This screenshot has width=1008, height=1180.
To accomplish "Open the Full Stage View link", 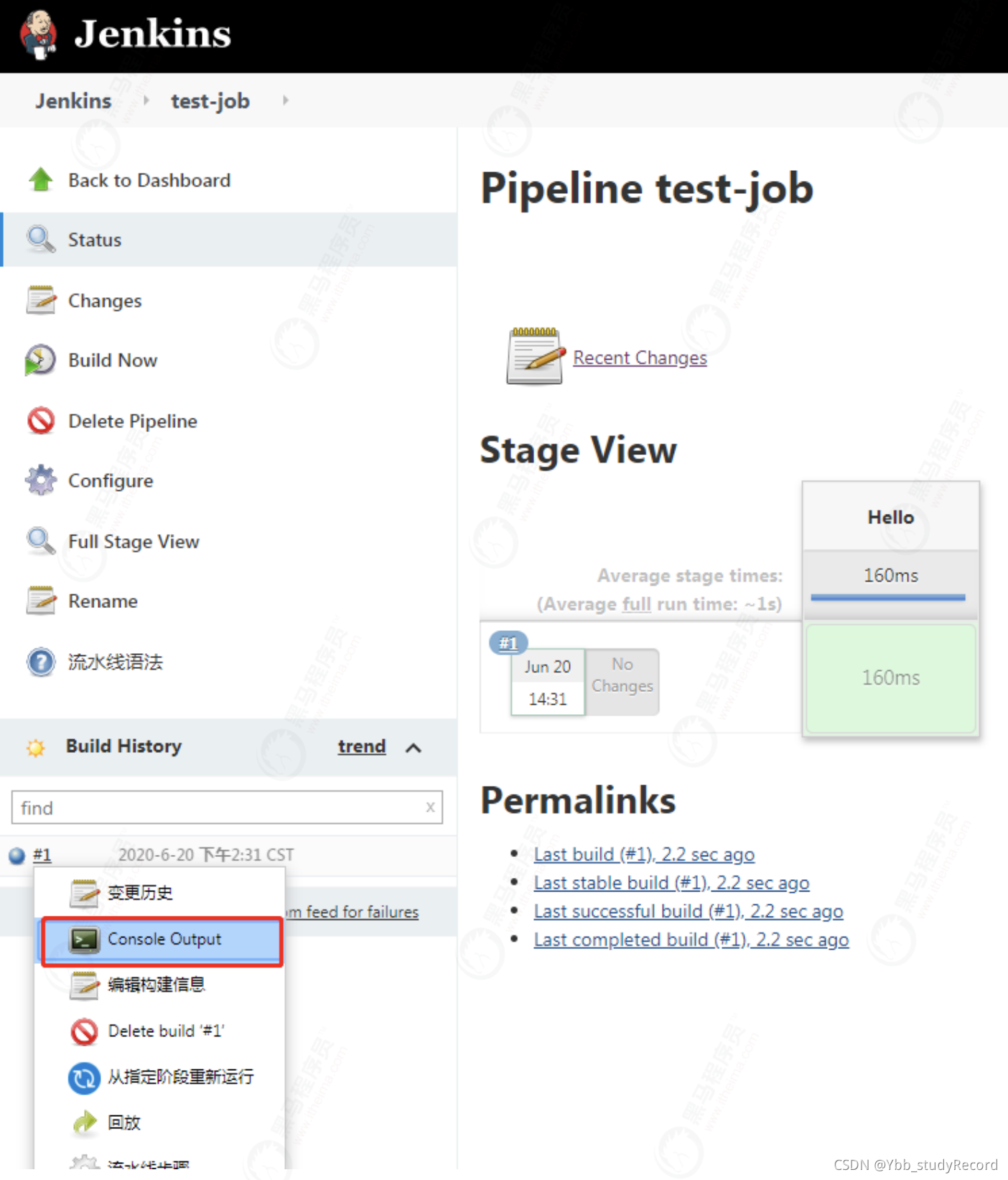I will [134, 542].
